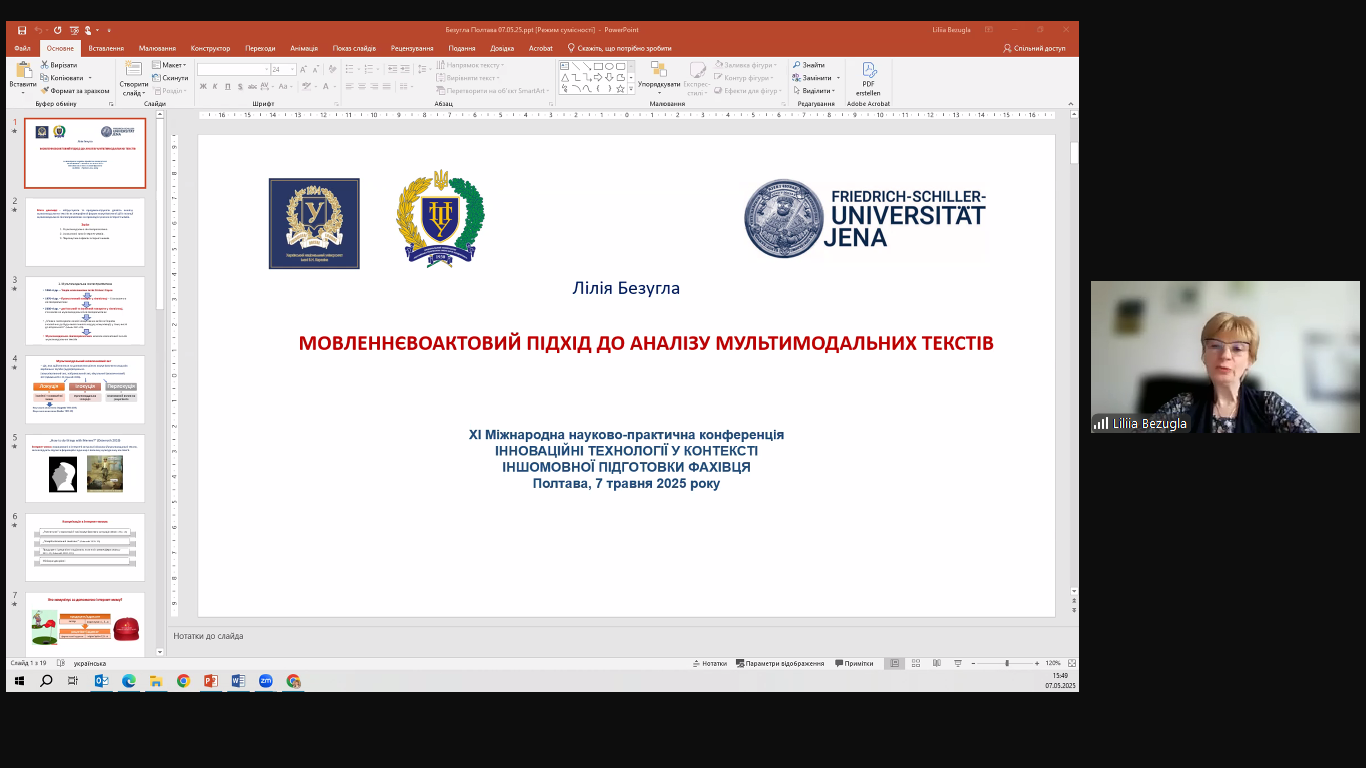Click the Paste (Вставити) icon
Image resolution: width=1366 pixels, height=768 pixels.
coord(22,72)
